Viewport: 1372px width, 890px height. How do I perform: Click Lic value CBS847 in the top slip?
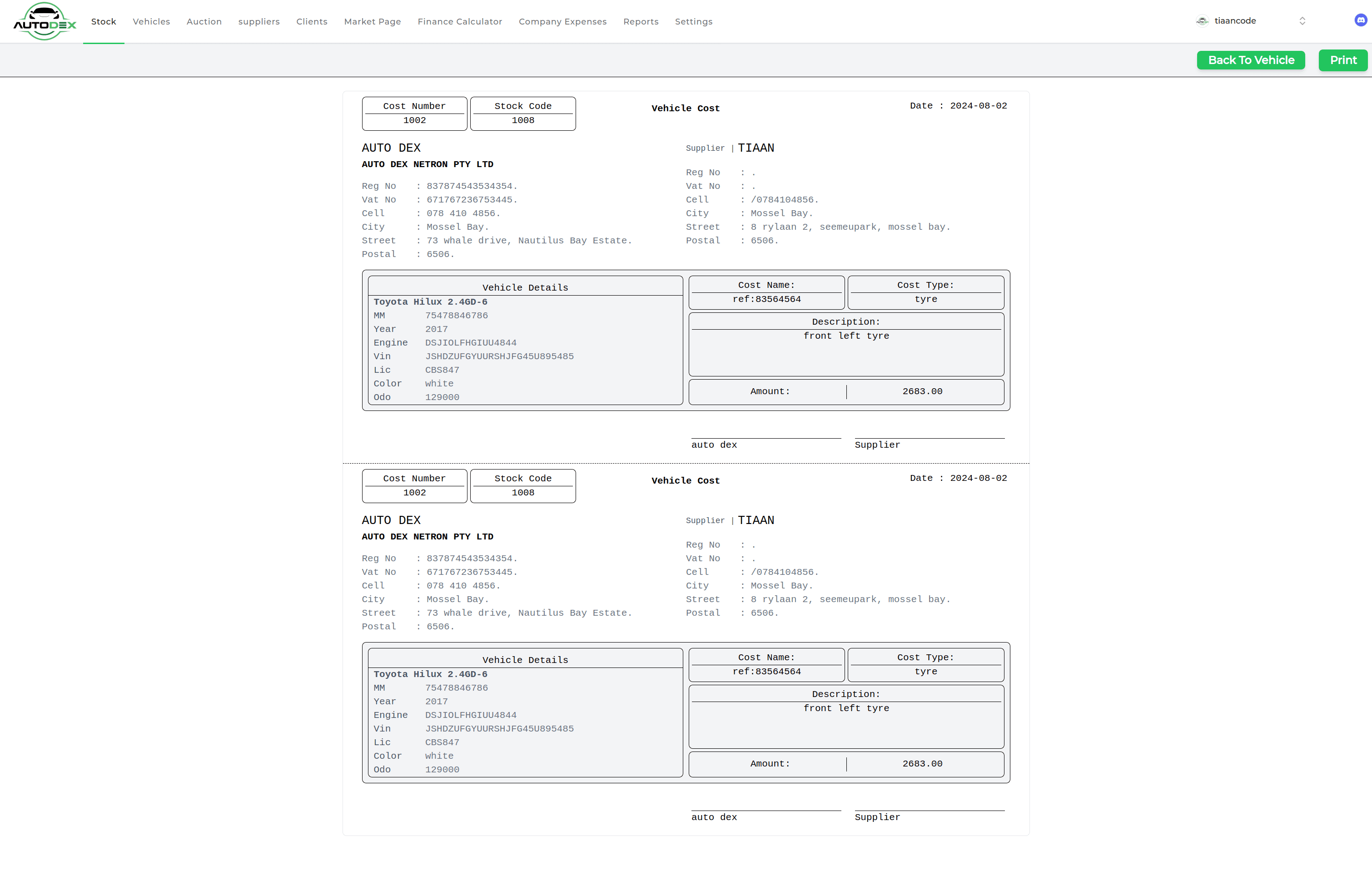click(x=442, y=370)
